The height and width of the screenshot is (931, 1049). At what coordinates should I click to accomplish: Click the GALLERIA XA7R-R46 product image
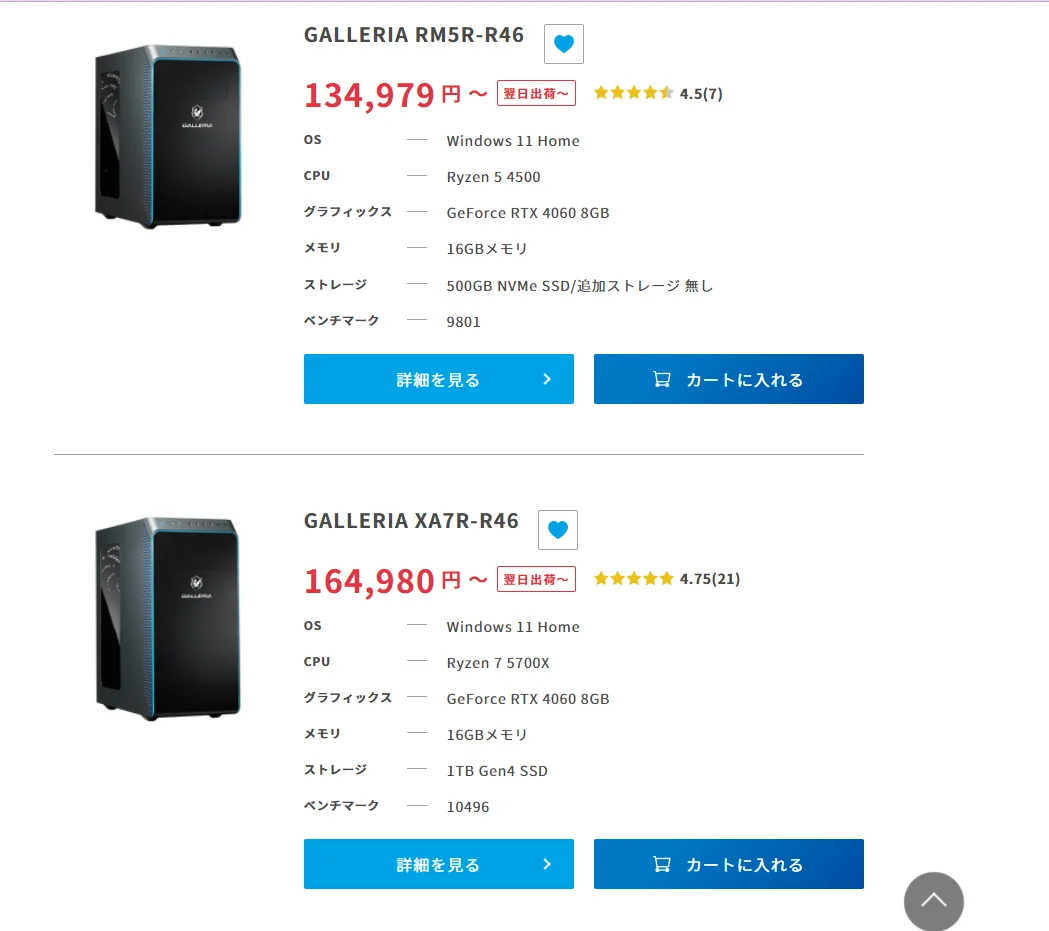point(168,618)
